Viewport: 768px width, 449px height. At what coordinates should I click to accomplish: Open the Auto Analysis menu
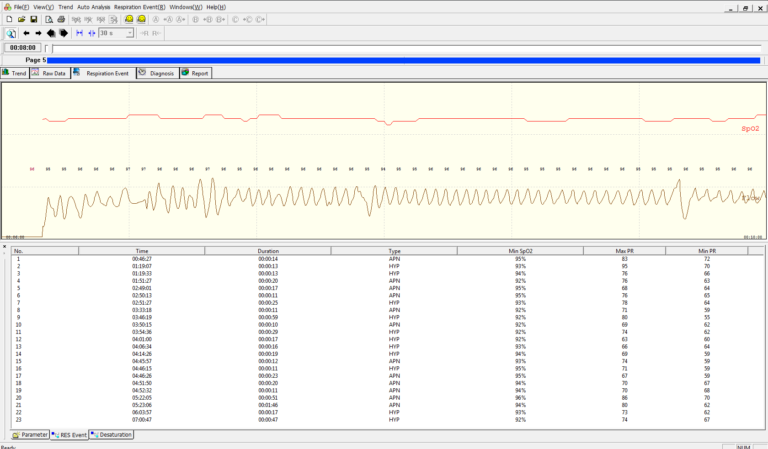tap(93, 7)
